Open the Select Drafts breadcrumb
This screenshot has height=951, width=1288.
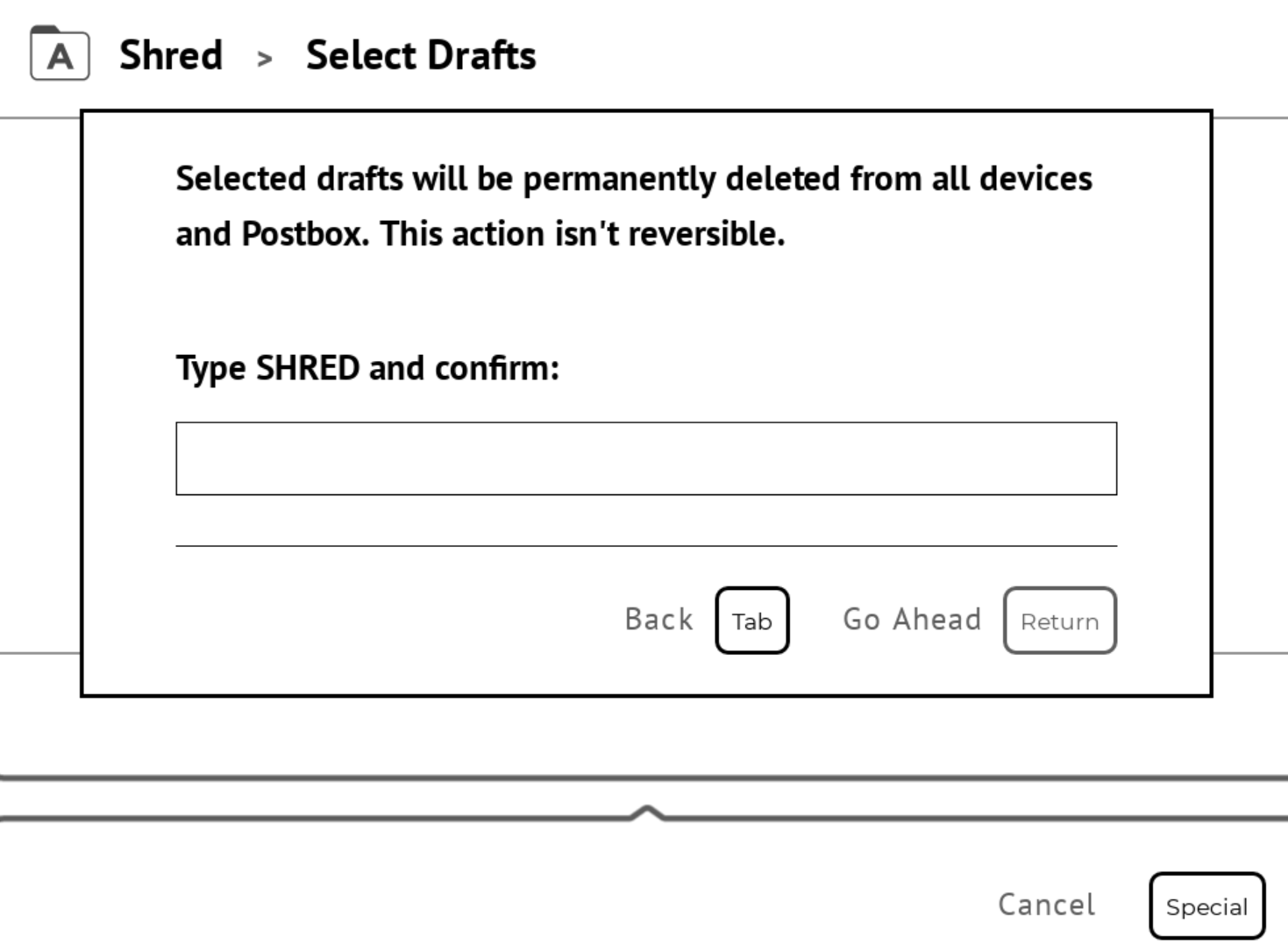click(x=421, y=55)
